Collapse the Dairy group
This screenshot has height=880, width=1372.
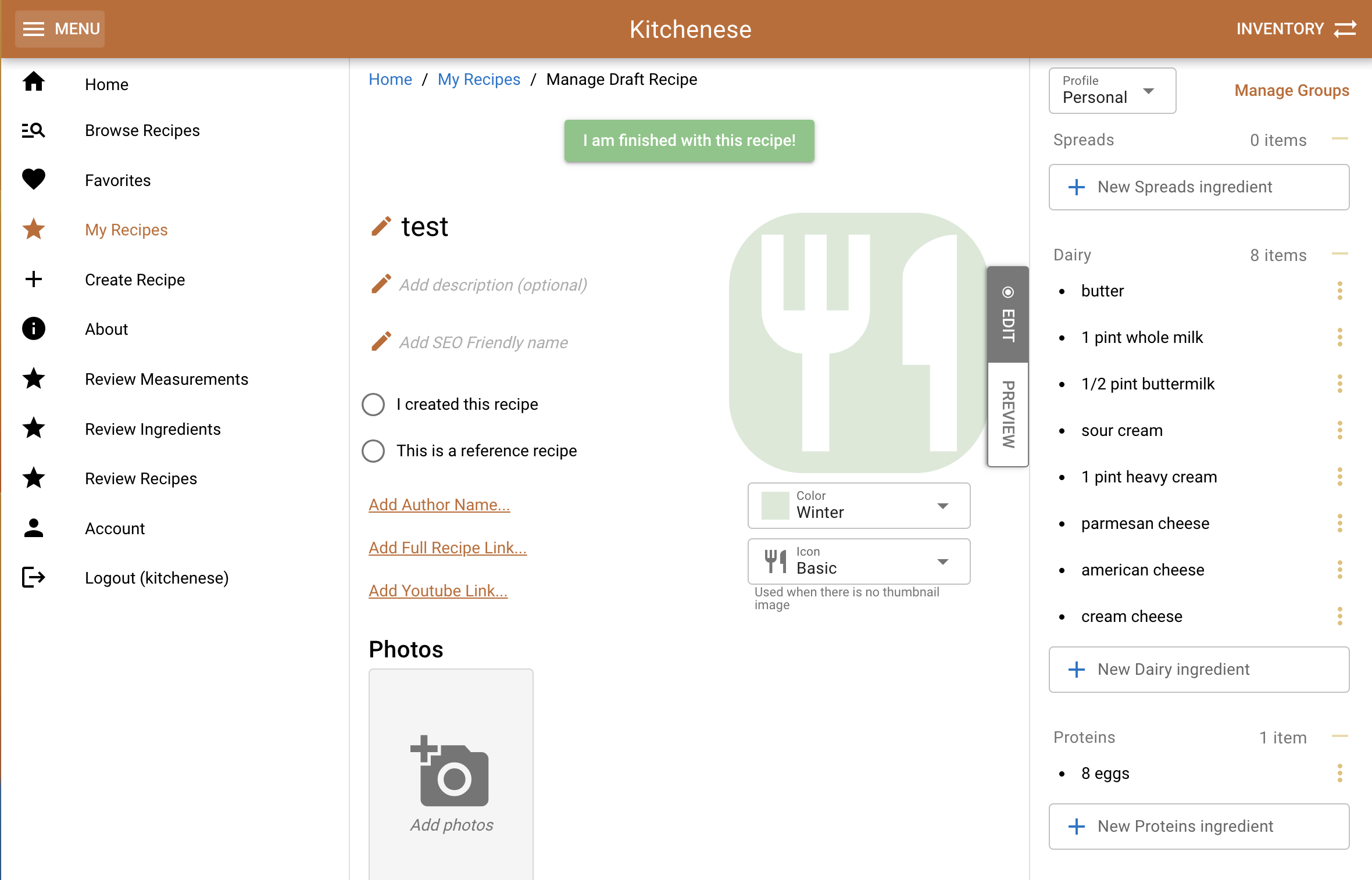(1340, 254)
